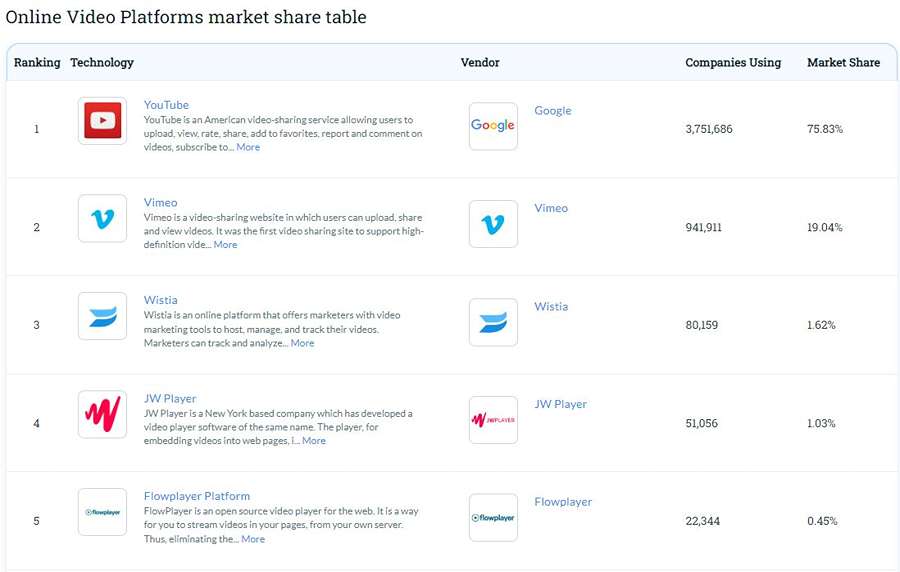Open the YouTube technology title link
The image size is (900, 572).
[x=166, y=105]
